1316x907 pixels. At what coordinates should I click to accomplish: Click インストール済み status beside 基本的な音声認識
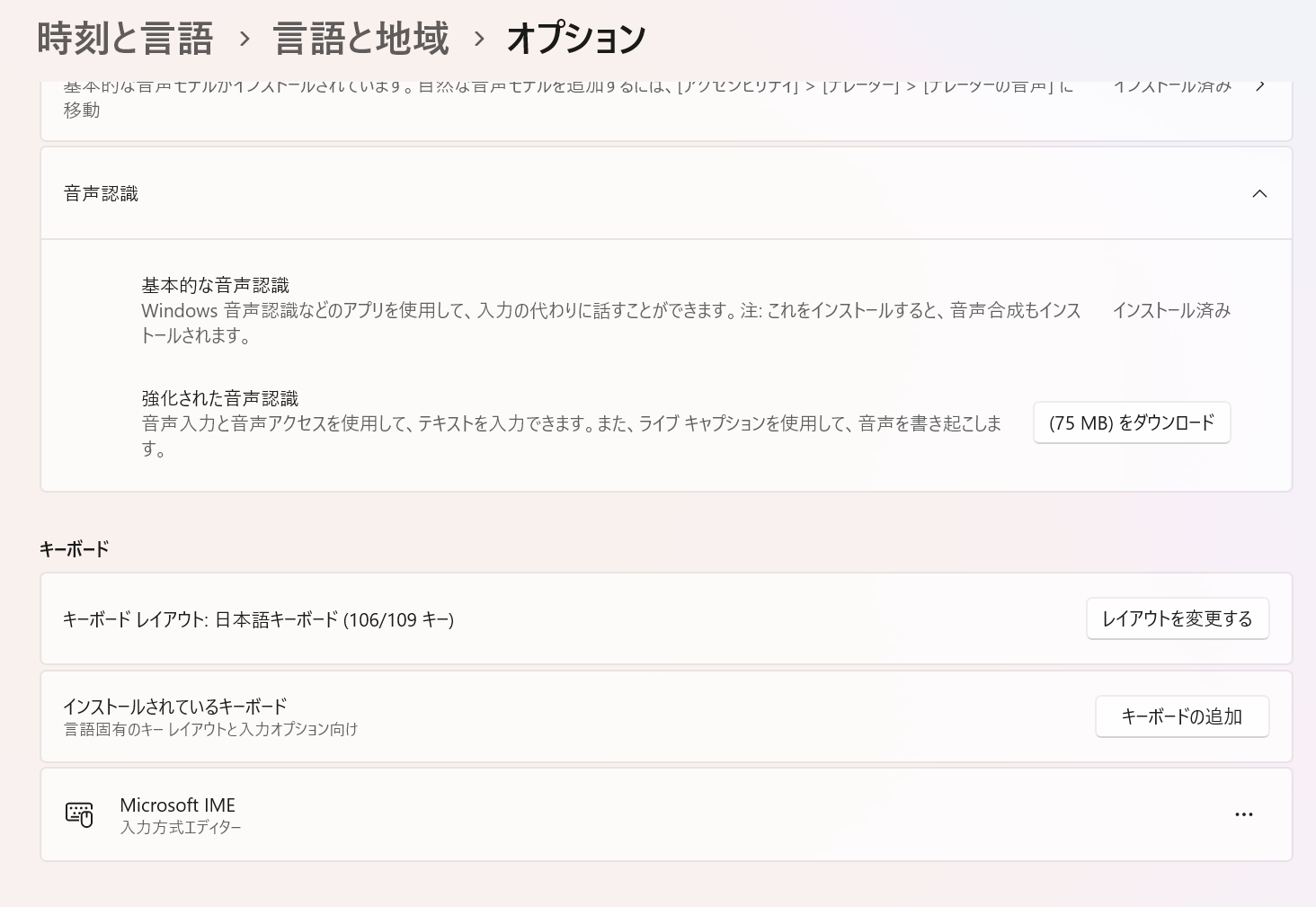pyautogui.click(x=1170, y=310)
